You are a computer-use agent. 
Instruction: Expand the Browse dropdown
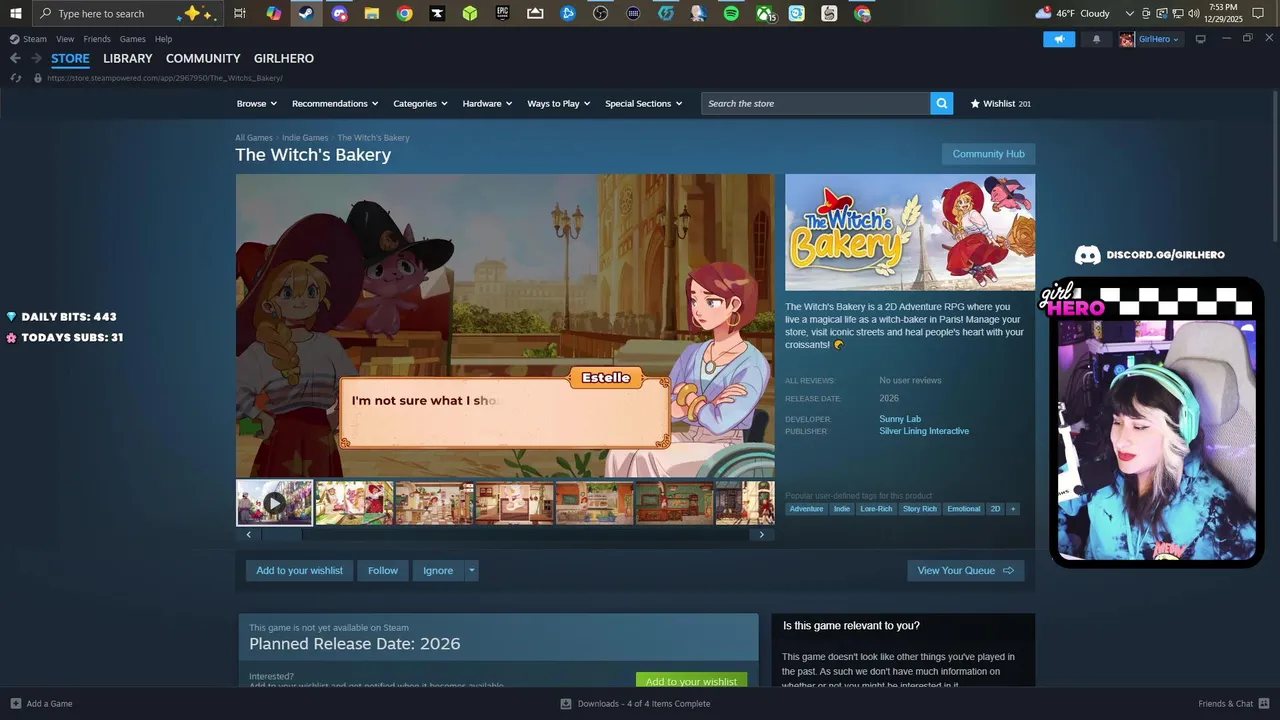[x=256, y=103]
